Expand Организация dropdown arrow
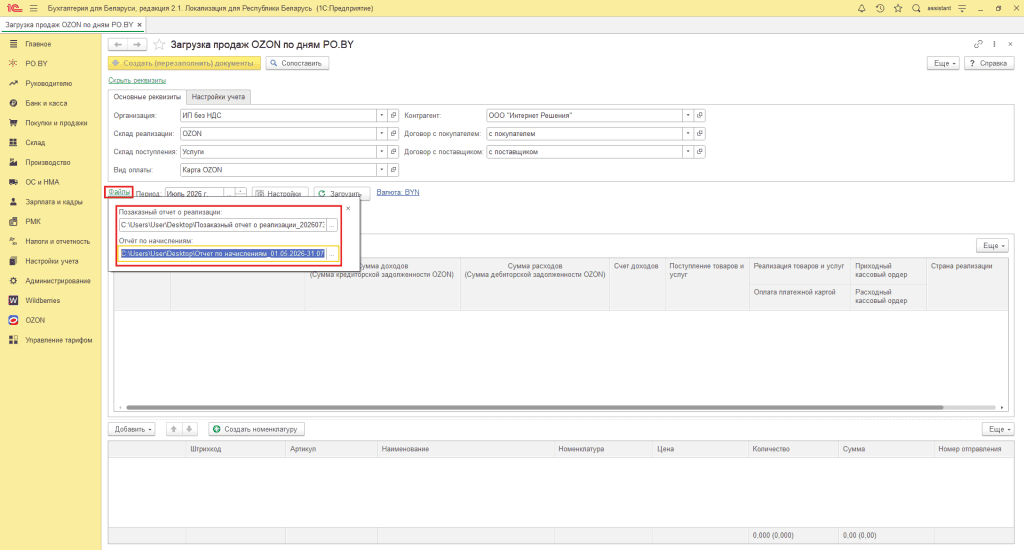The image size is (1024, 550). tap(381, 116)
